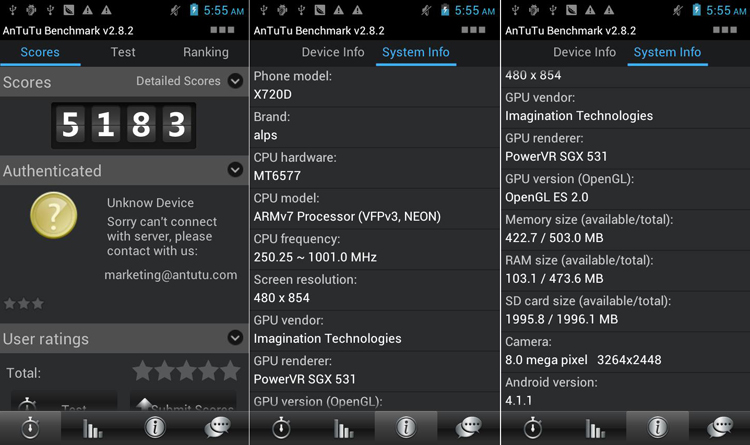Tap the partially visible Test button
The width and height of the screenshot is (750, 445).
click(64, 402)
